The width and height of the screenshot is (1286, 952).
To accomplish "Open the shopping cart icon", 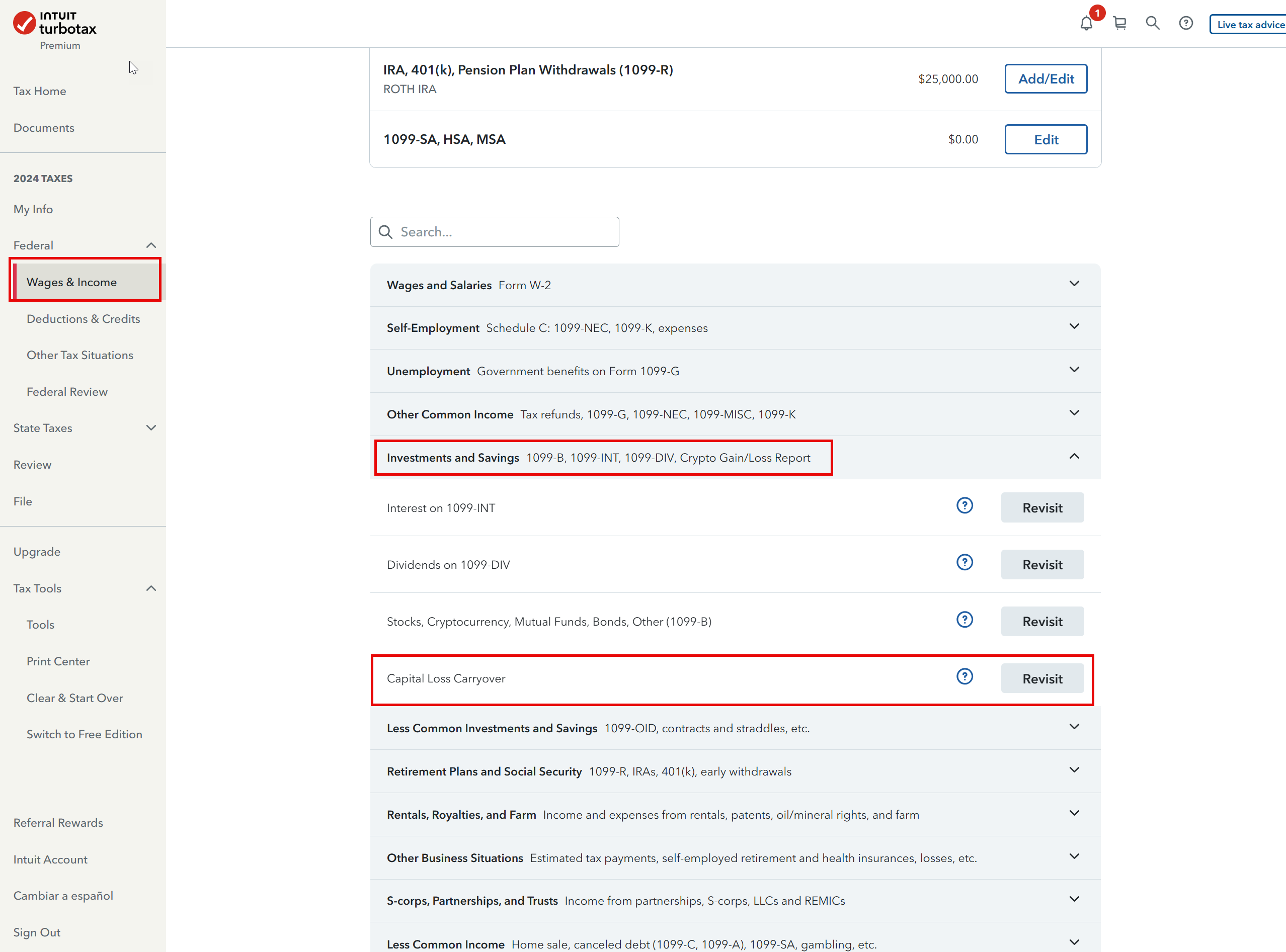I will (x=1119, y=24).
